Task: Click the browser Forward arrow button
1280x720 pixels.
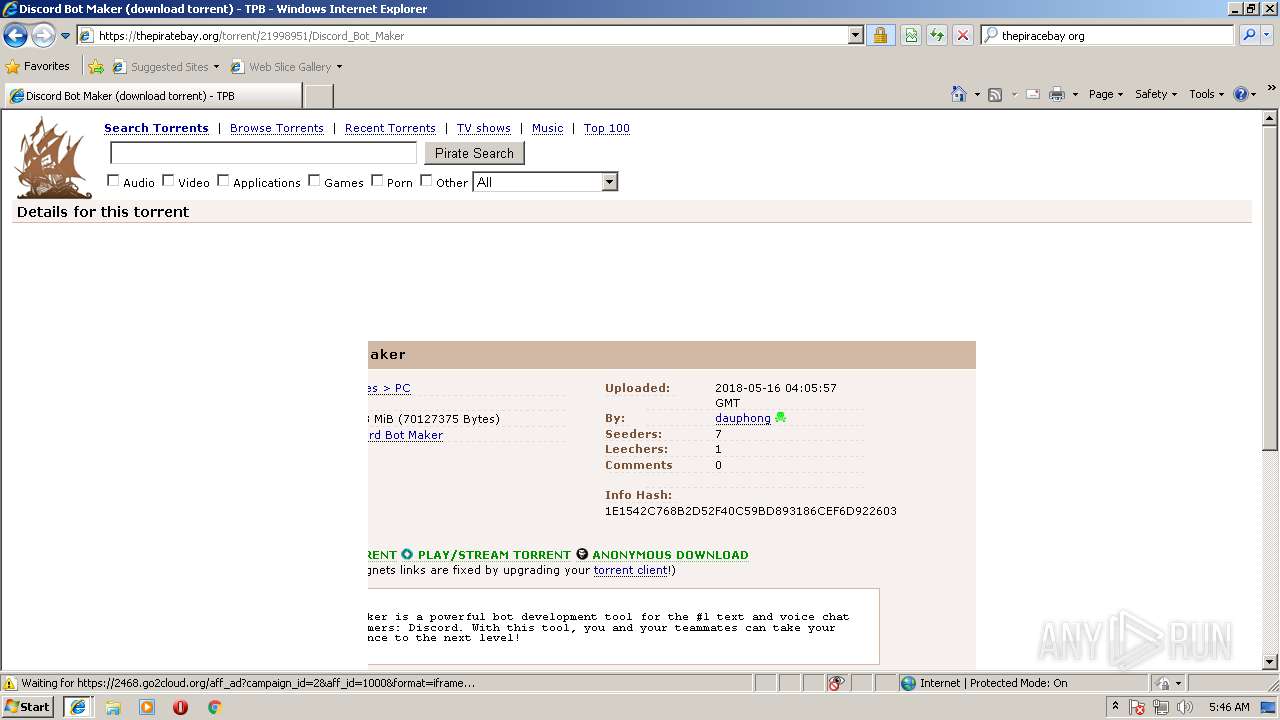Action: [43, 36]
